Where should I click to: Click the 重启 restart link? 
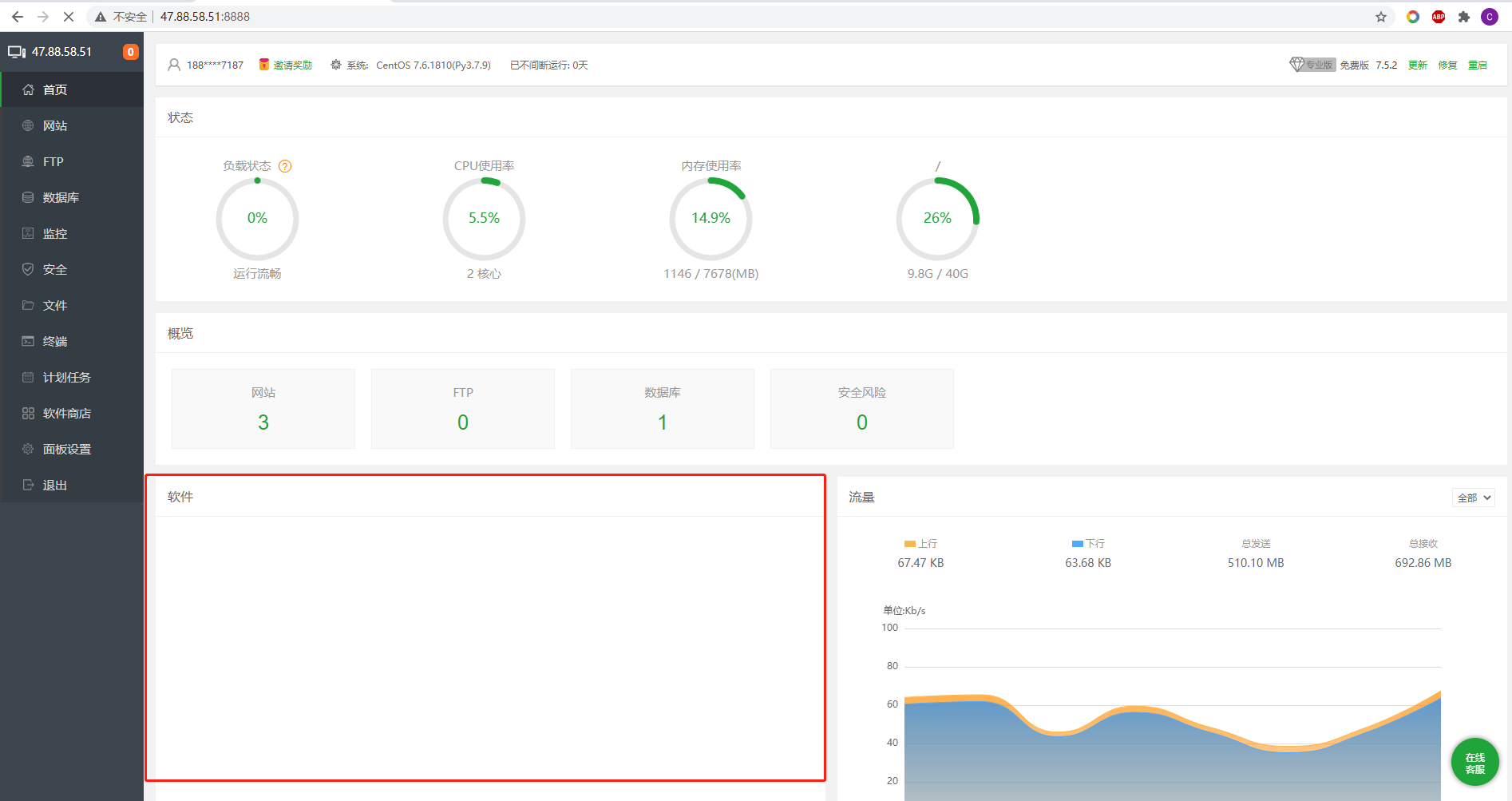(x=1478, y=65)
